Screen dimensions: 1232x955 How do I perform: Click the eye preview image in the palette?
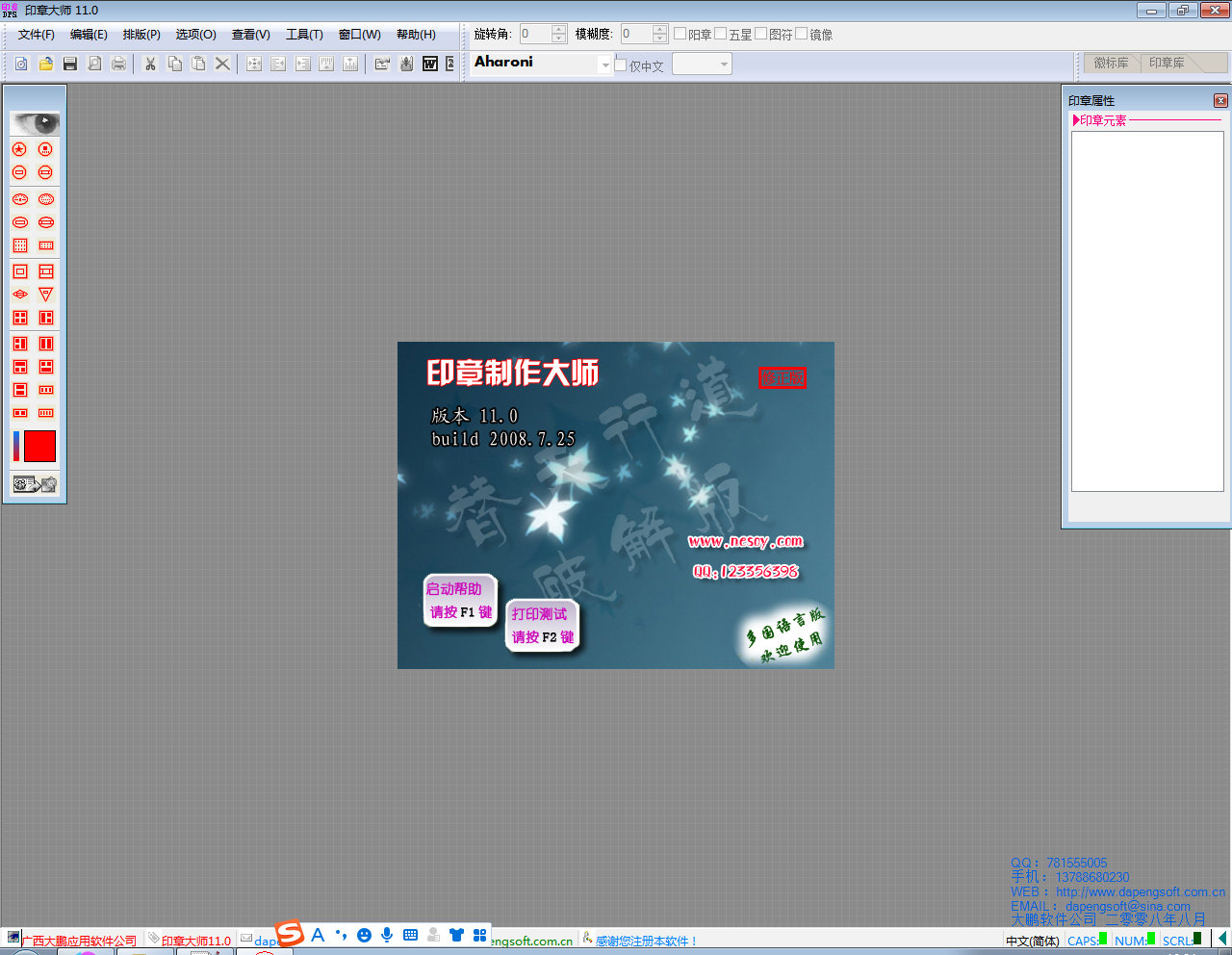click(35, 123)
